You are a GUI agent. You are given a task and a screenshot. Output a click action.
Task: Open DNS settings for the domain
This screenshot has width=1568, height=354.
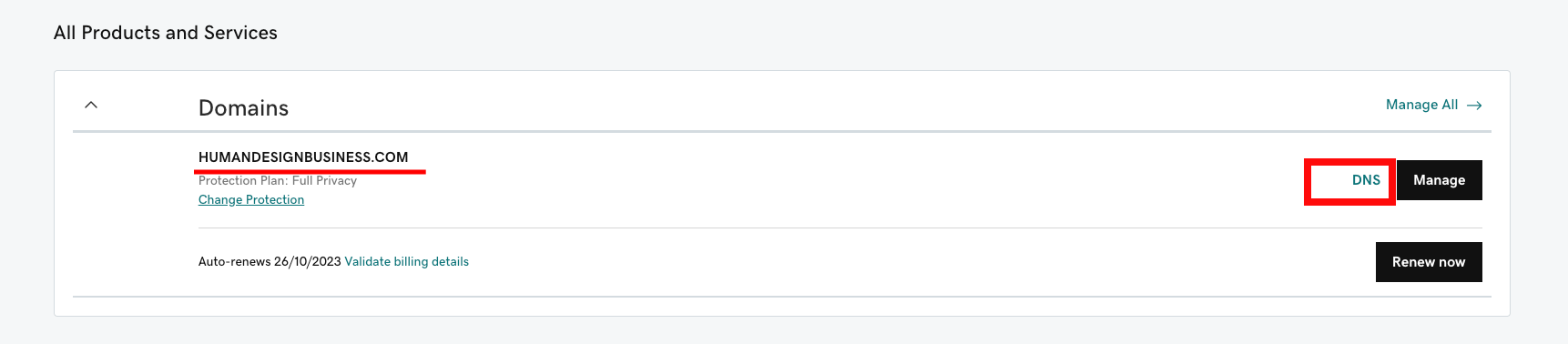click(x=1366, y=180)
